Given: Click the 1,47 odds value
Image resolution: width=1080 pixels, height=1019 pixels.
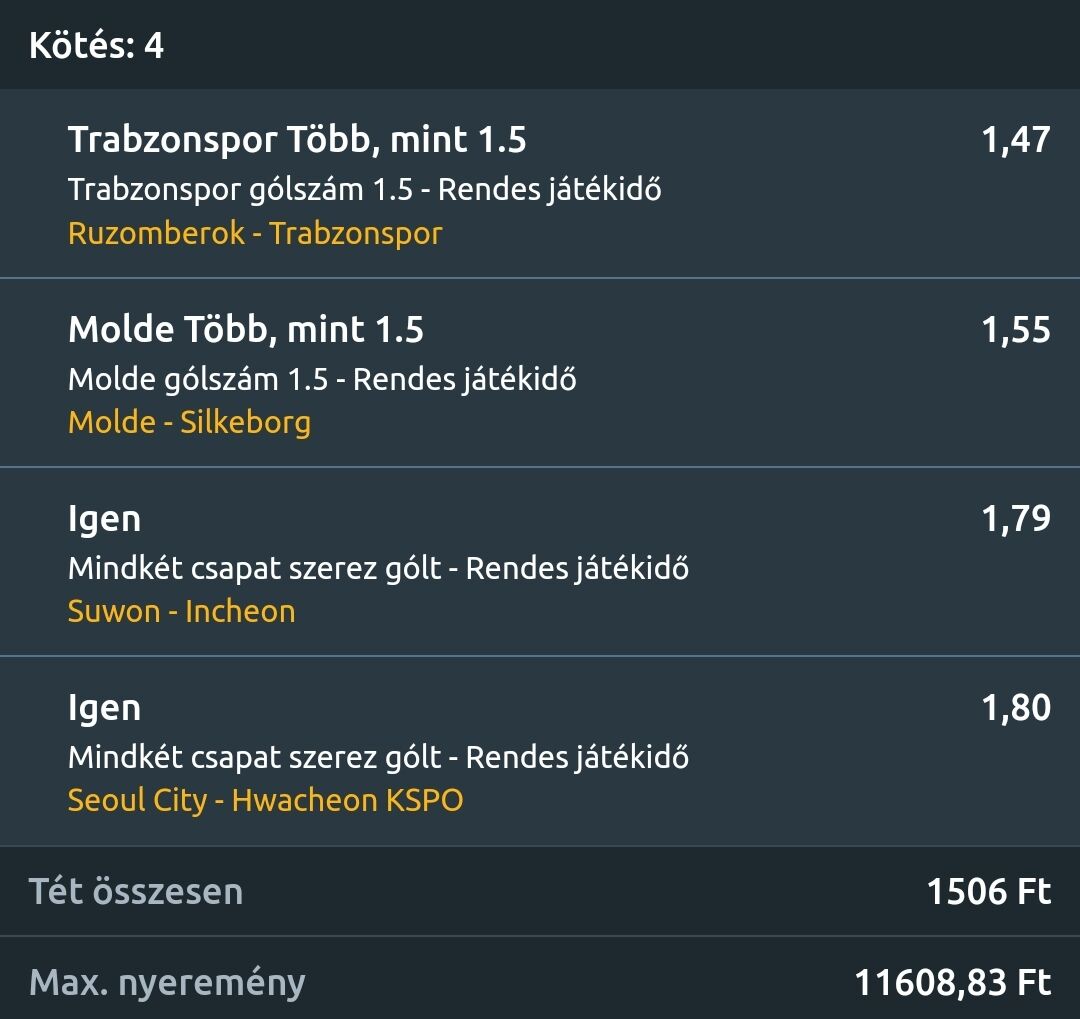Looking at the screenshot, I should pyautogui.click(x=1015, y=140).
